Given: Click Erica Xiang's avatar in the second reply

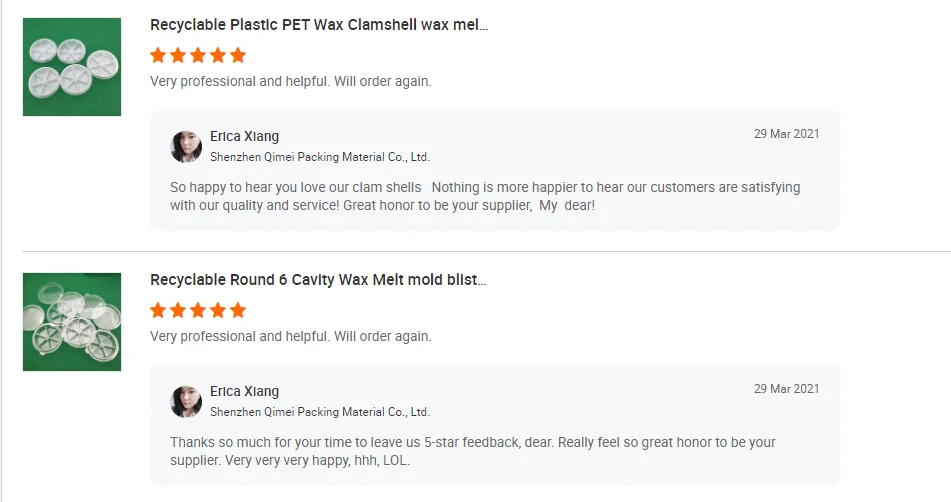Looking at the screenshot, I should point(186,402).
